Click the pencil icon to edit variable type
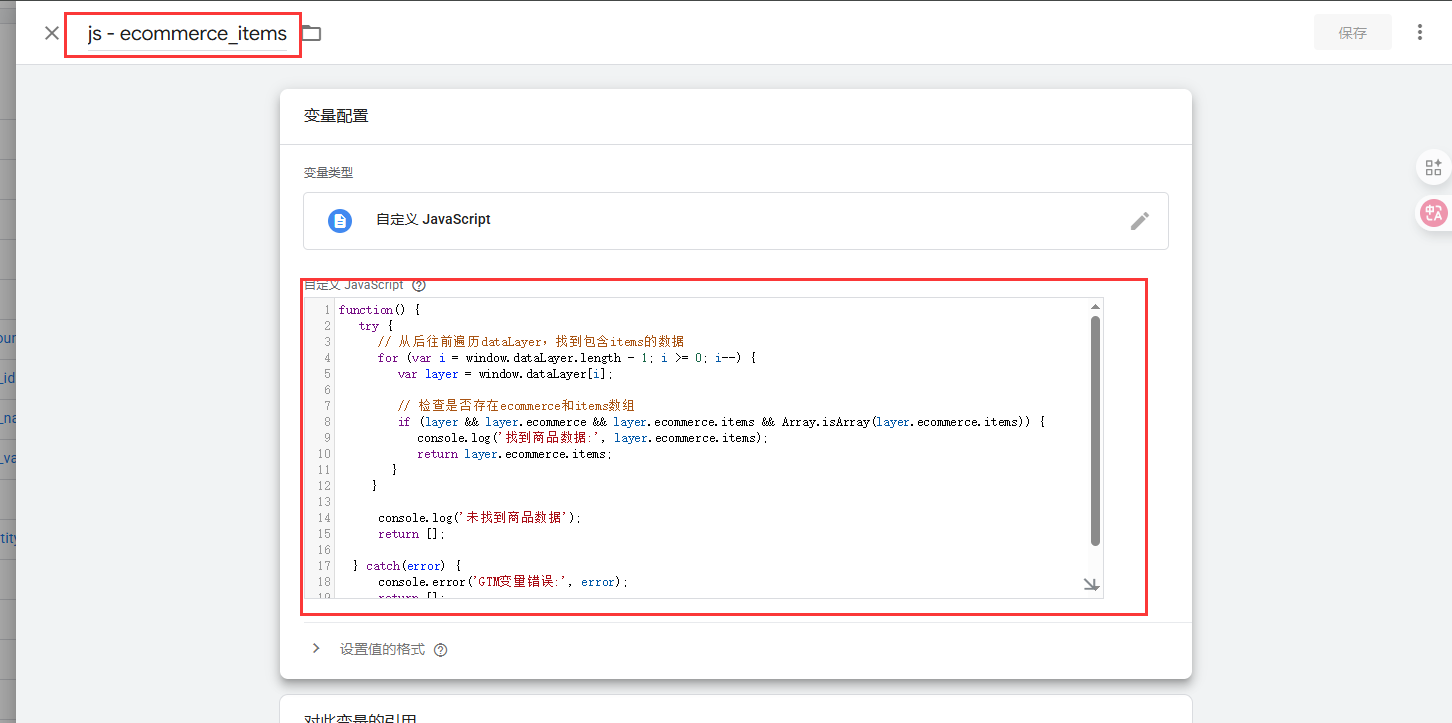1452x723 pixels. click(1139, 221)
